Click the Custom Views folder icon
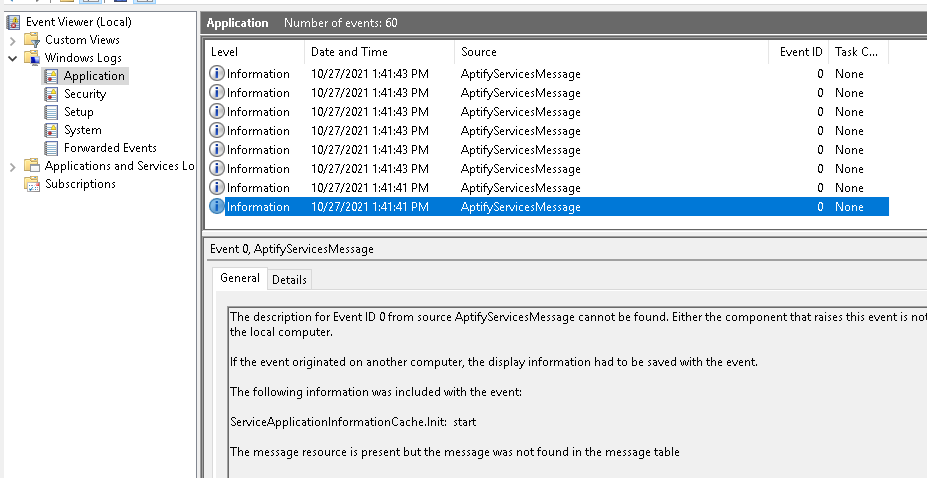927x478 pixels. 31,40
